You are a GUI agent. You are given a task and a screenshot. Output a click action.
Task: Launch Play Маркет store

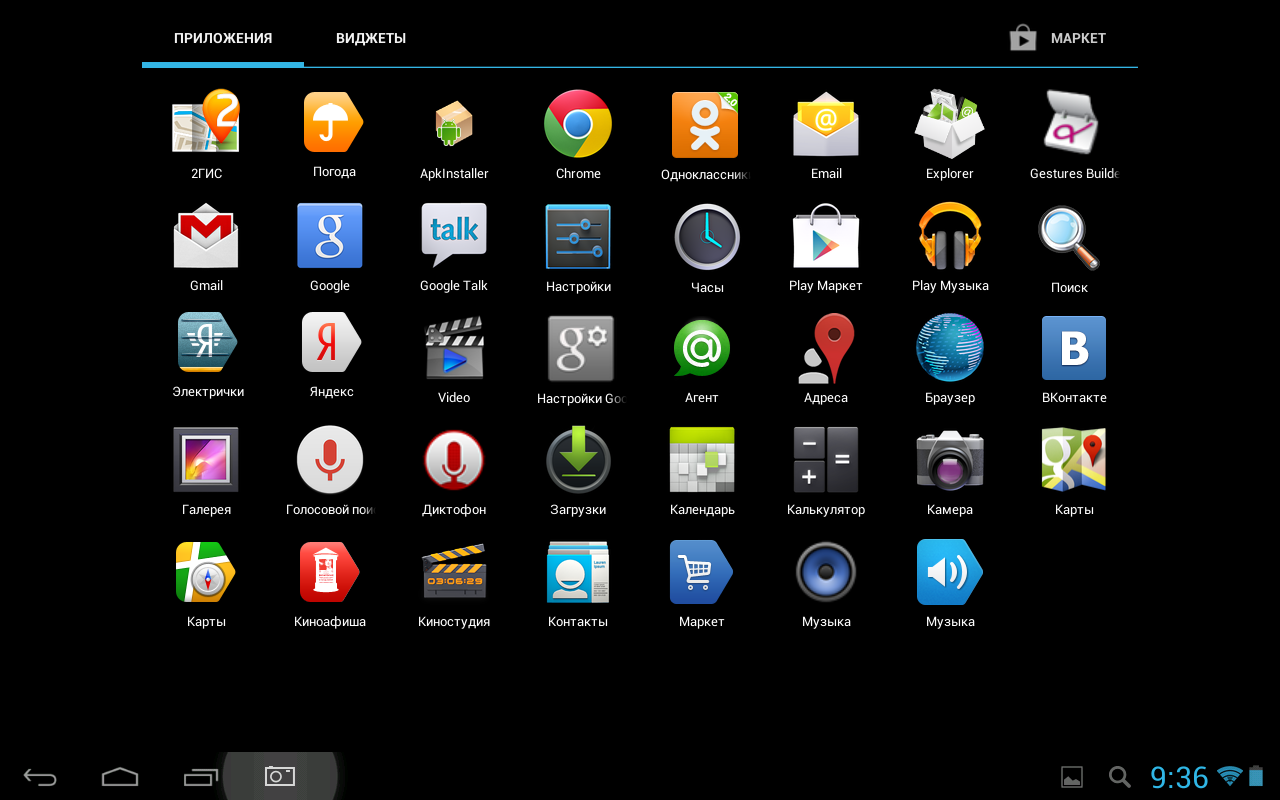click(x=826, y=236)
